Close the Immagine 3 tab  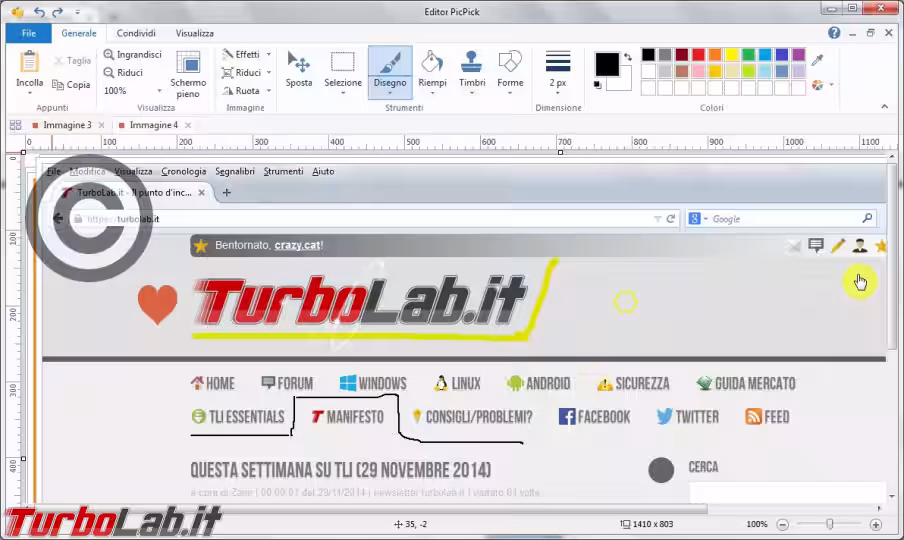pyautogui.click(x=101, y=125)
